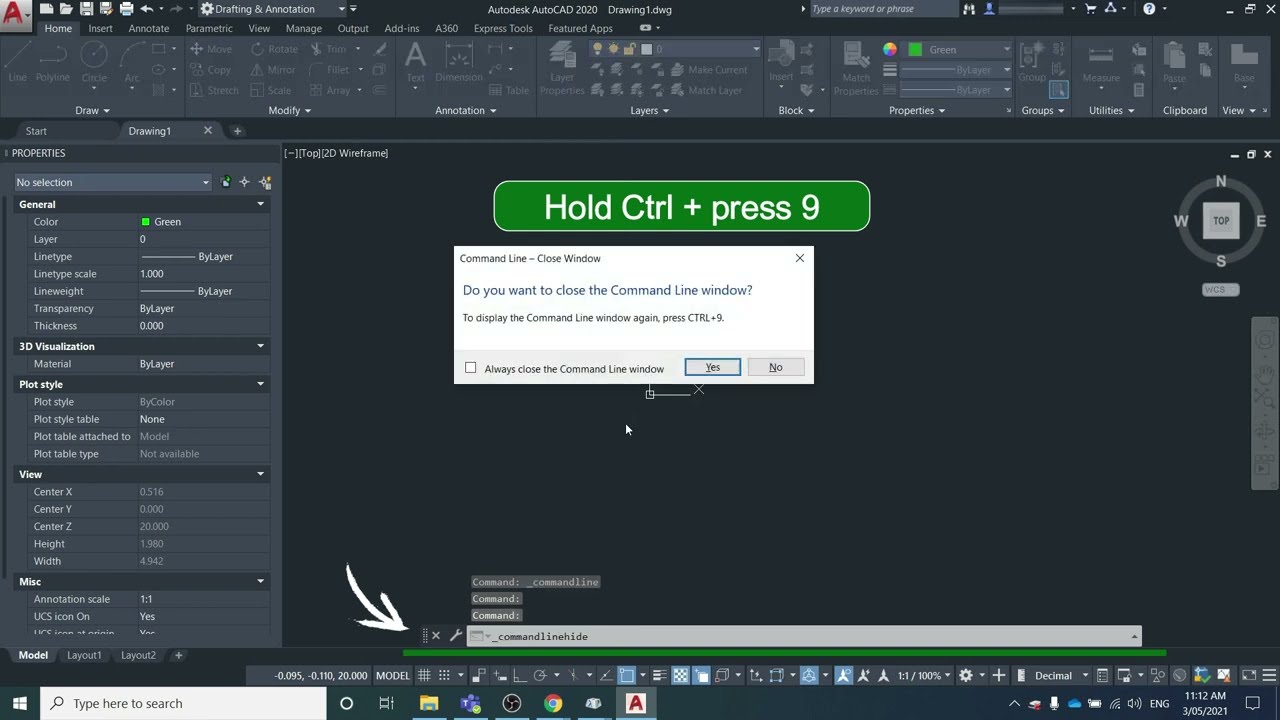Open the Help question mark icon
Viewport: 1280px width, 720px height.
pyautogui.click(x=1149, y=9)
